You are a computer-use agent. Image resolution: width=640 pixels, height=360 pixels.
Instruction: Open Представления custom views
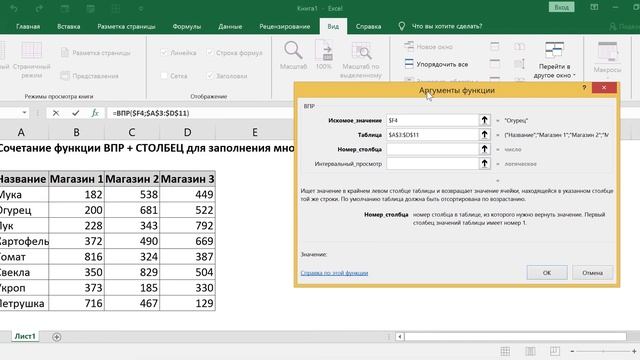tap(90, 76)
